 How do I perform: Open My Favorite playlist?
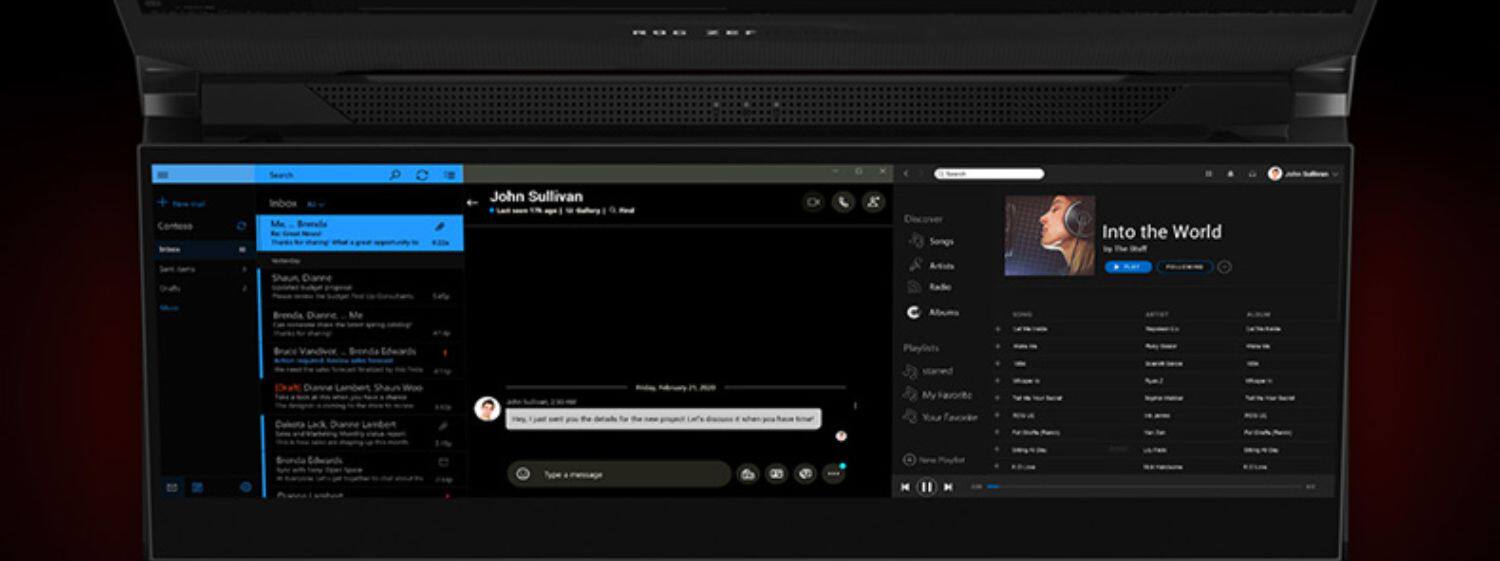pos(938,395)
